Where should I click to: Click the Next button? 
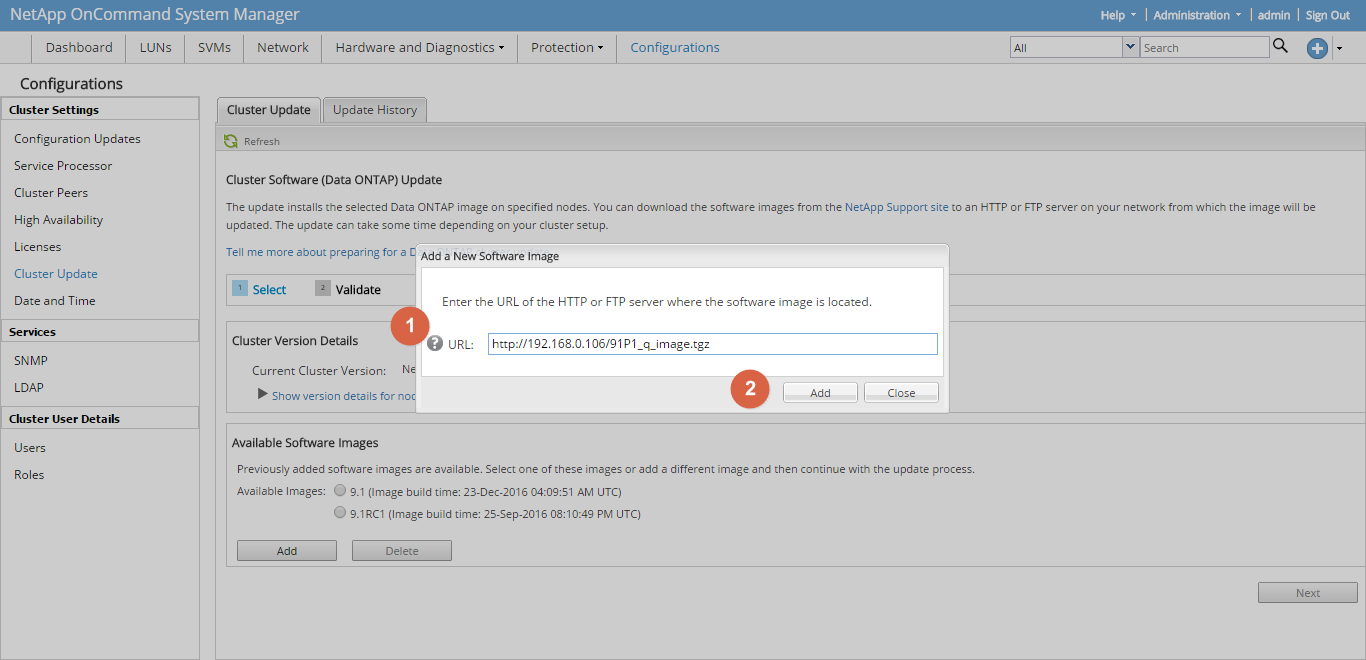(x=1308, y=593)
